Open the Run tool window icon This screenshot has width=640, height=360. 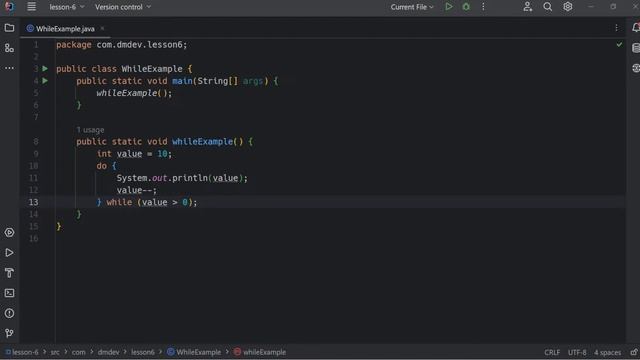tap(9, 253)
